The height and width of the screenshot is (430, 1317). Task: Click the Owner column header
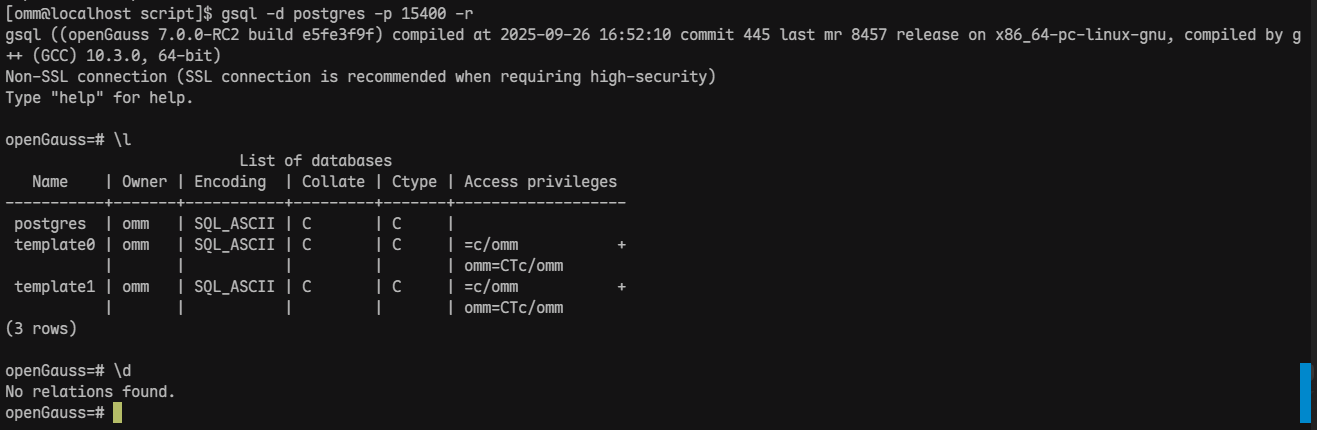pos(144,182)
